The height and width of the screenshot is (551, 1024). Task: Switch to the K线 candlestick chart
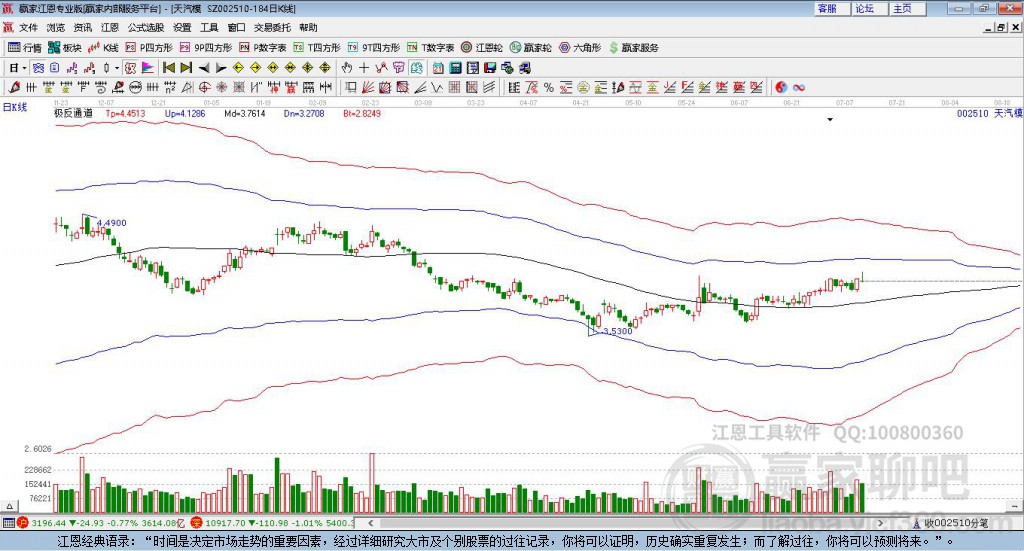(103, 48)
